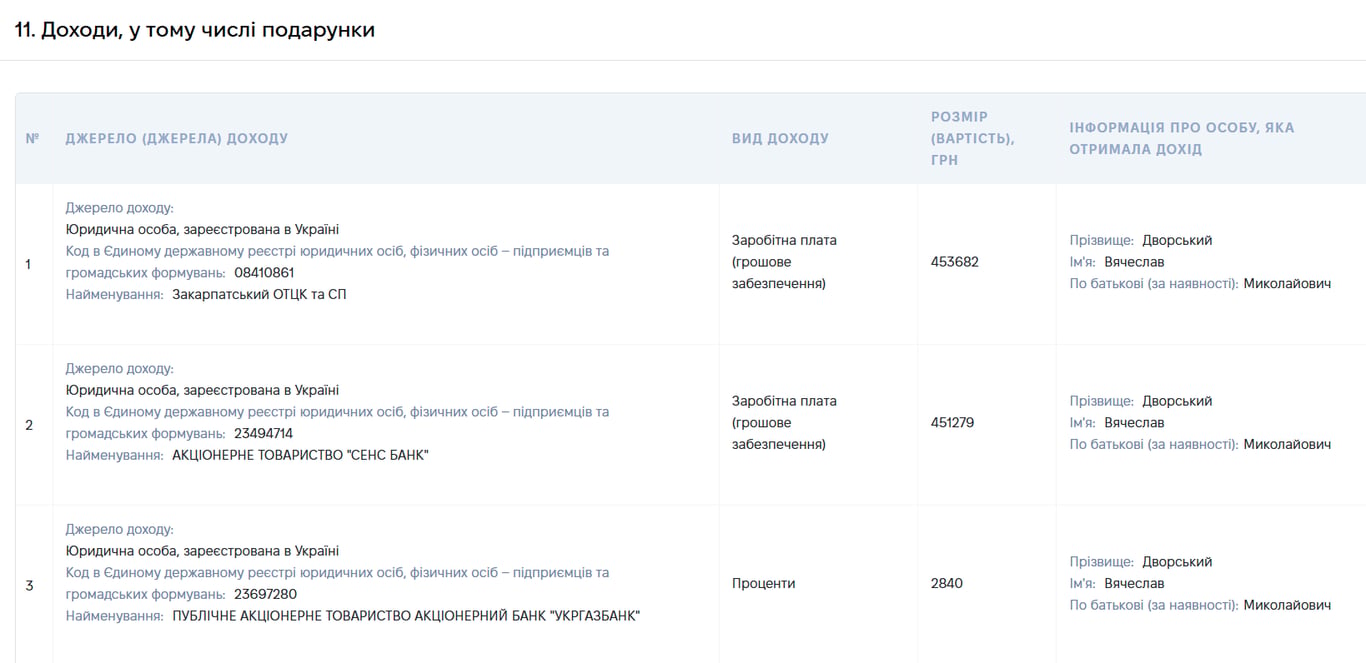The image size is (1366, 663).
Task: Select the section heading '11. Доходи, у тому числі подарунки'
Action: coord(195,30)
